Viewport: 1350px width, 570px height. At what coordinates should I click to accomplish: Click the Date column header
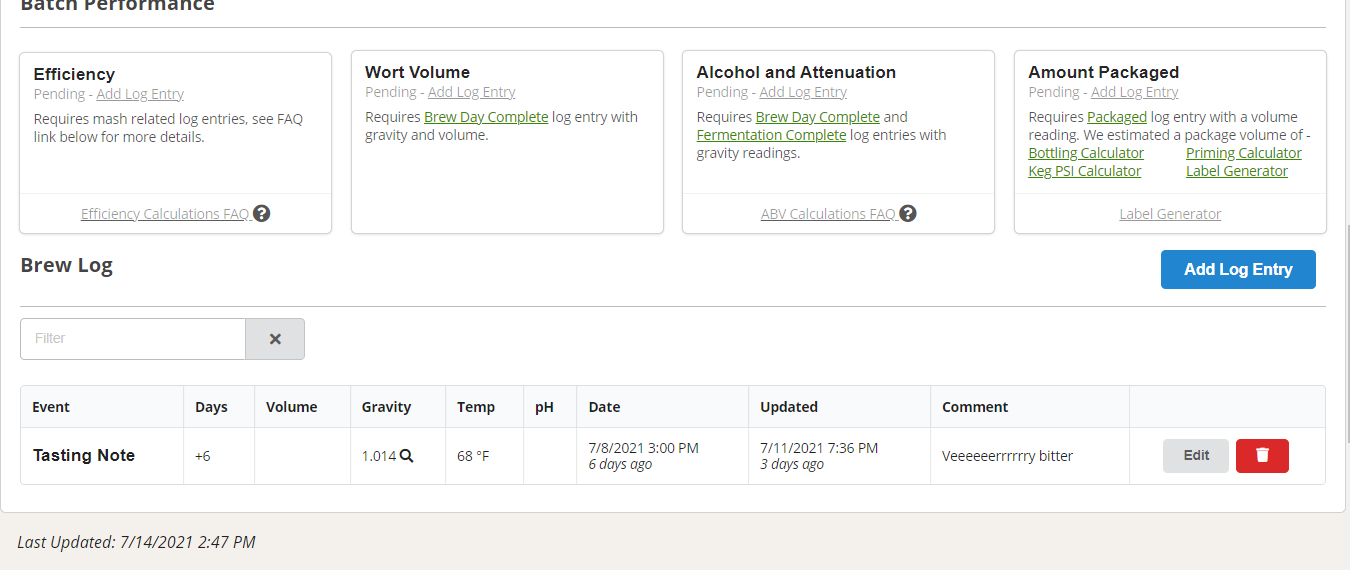coord(604,407)
